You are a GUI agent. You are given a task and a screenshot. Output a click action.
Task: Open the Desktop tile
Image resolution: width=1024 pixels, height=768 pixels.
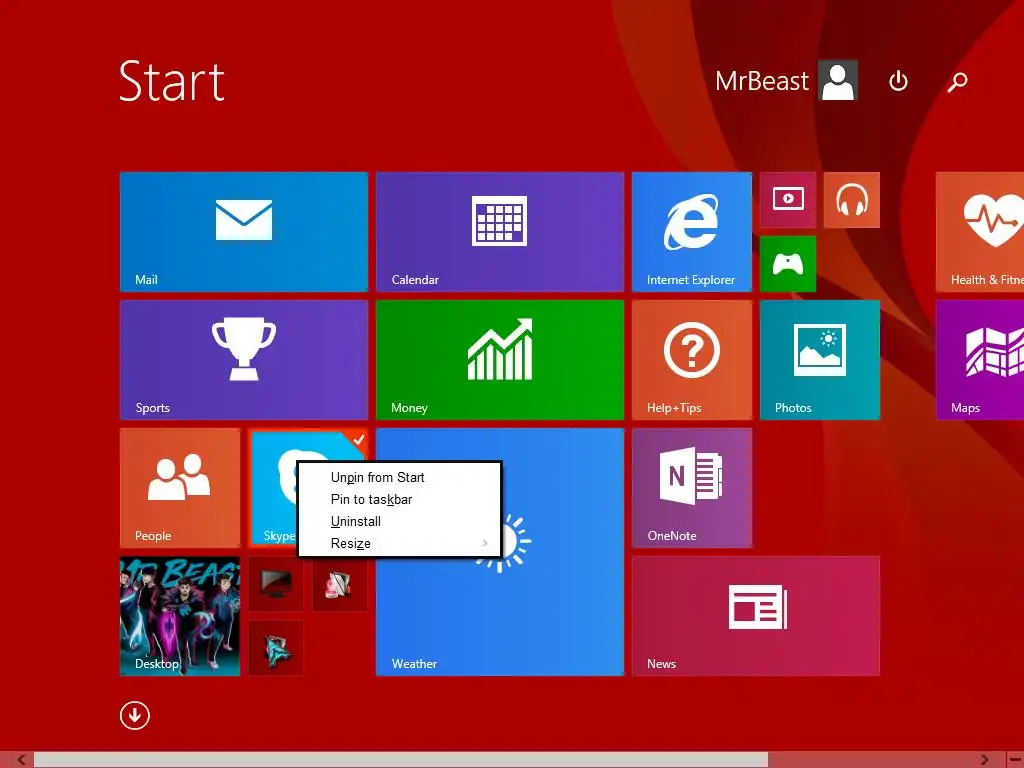coord(180,616)
